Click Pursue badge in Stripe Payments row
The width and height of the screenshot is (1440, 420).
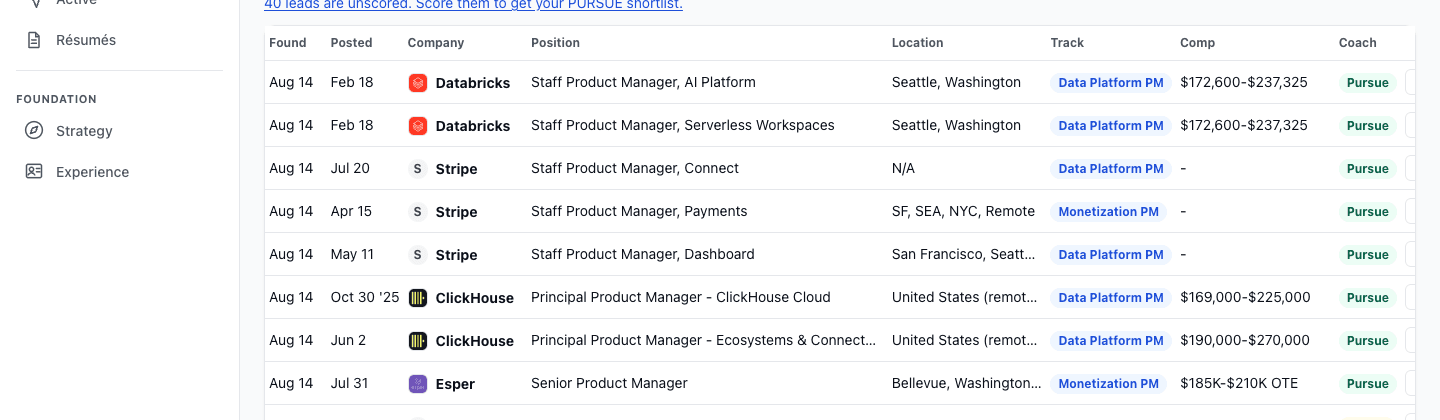[x=1367, y=212]
